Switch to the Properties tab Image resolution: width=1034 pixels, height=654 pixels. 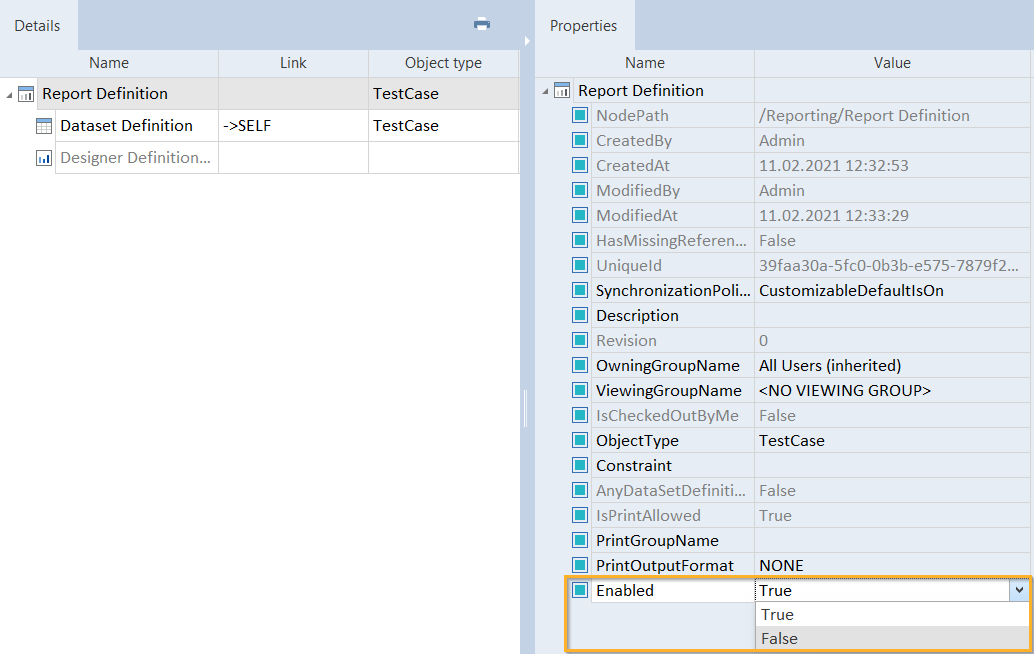point(583,26)
